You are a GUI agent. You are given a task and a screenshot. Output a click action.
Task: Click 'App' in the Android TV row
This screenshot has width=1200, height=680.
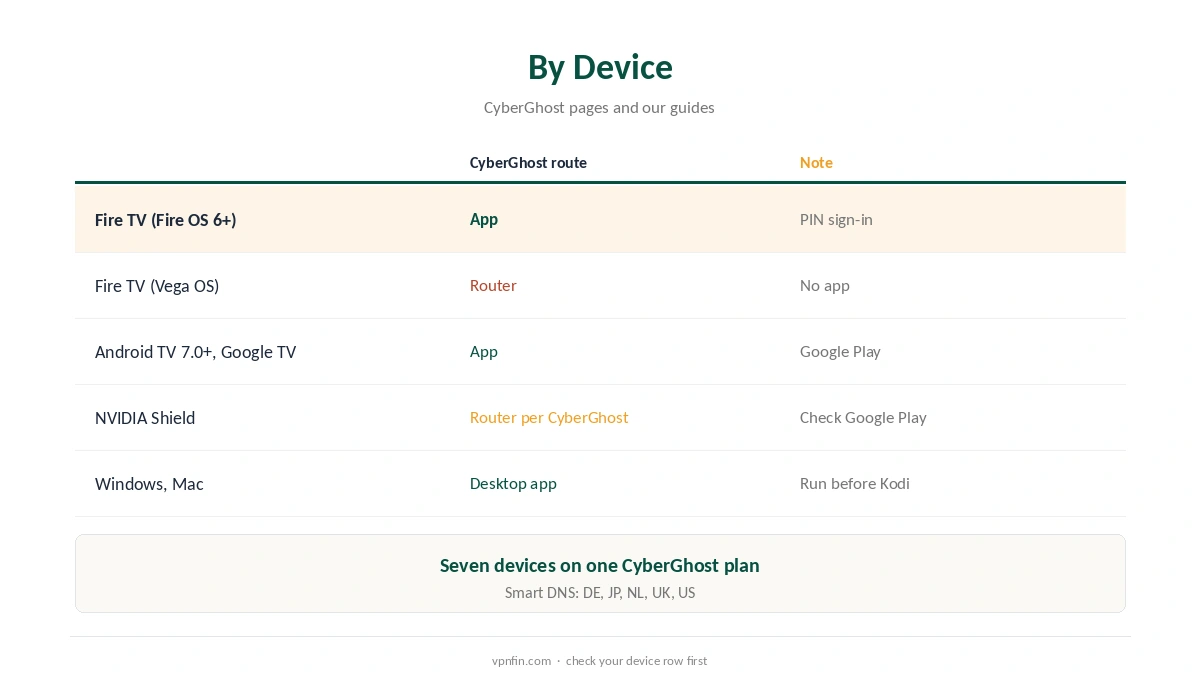click(x=484, y=351)
